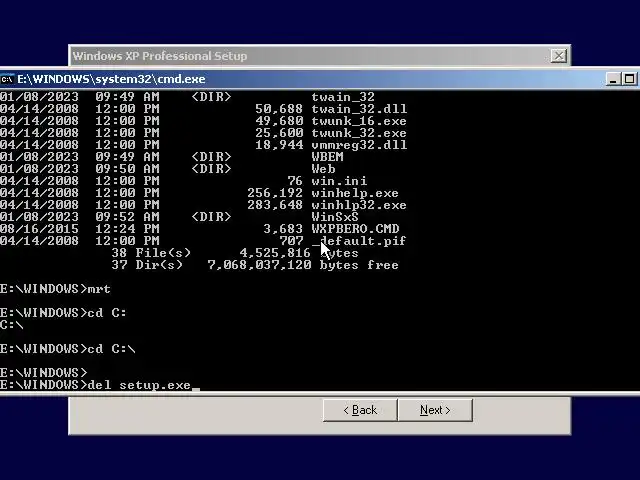Viewport: 640px width, 480px height.
Task: Click the 'del setup.exe' command text
Action: coord(139,385)
